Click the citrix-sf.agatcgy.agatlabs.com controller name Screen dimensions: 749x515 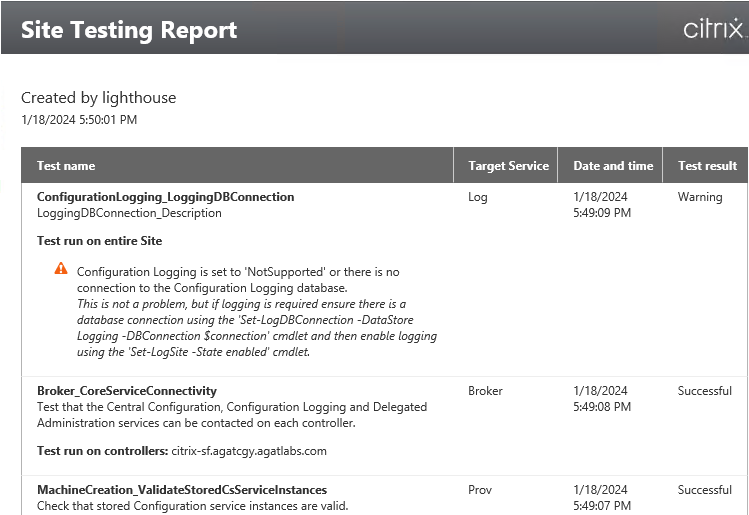[x=249, y=451]
